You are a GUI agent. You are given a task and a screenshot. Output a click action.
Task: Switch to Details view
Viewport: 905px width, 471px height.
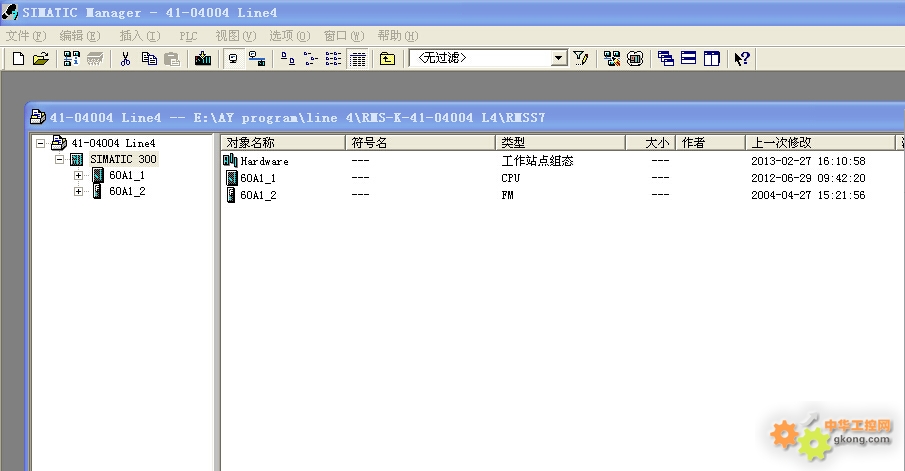(x=358, y=59)
